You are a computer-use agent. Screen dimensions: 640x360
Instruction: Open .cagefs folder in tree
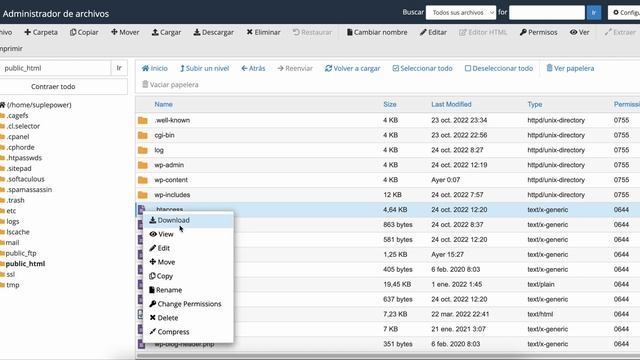click(17, 116)
